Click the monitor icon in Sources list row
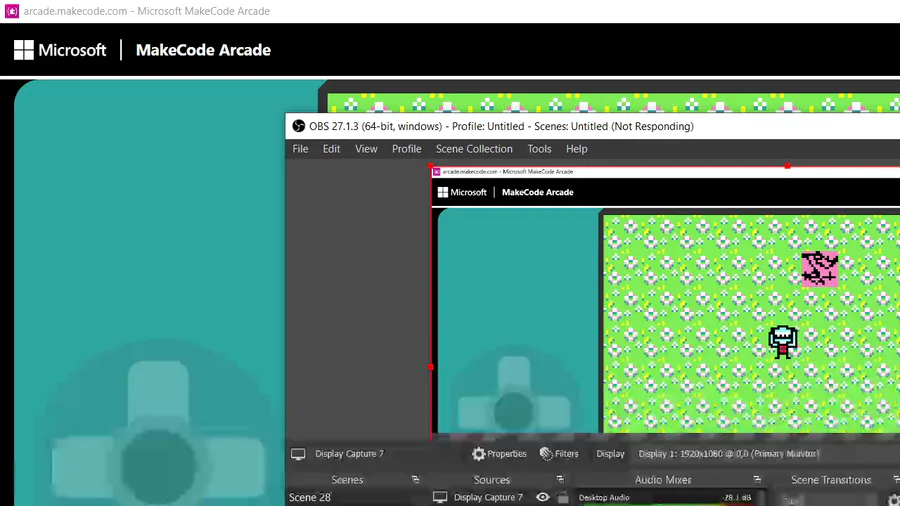Viewport: 900px width, 506px height. [x=440, y=497]
